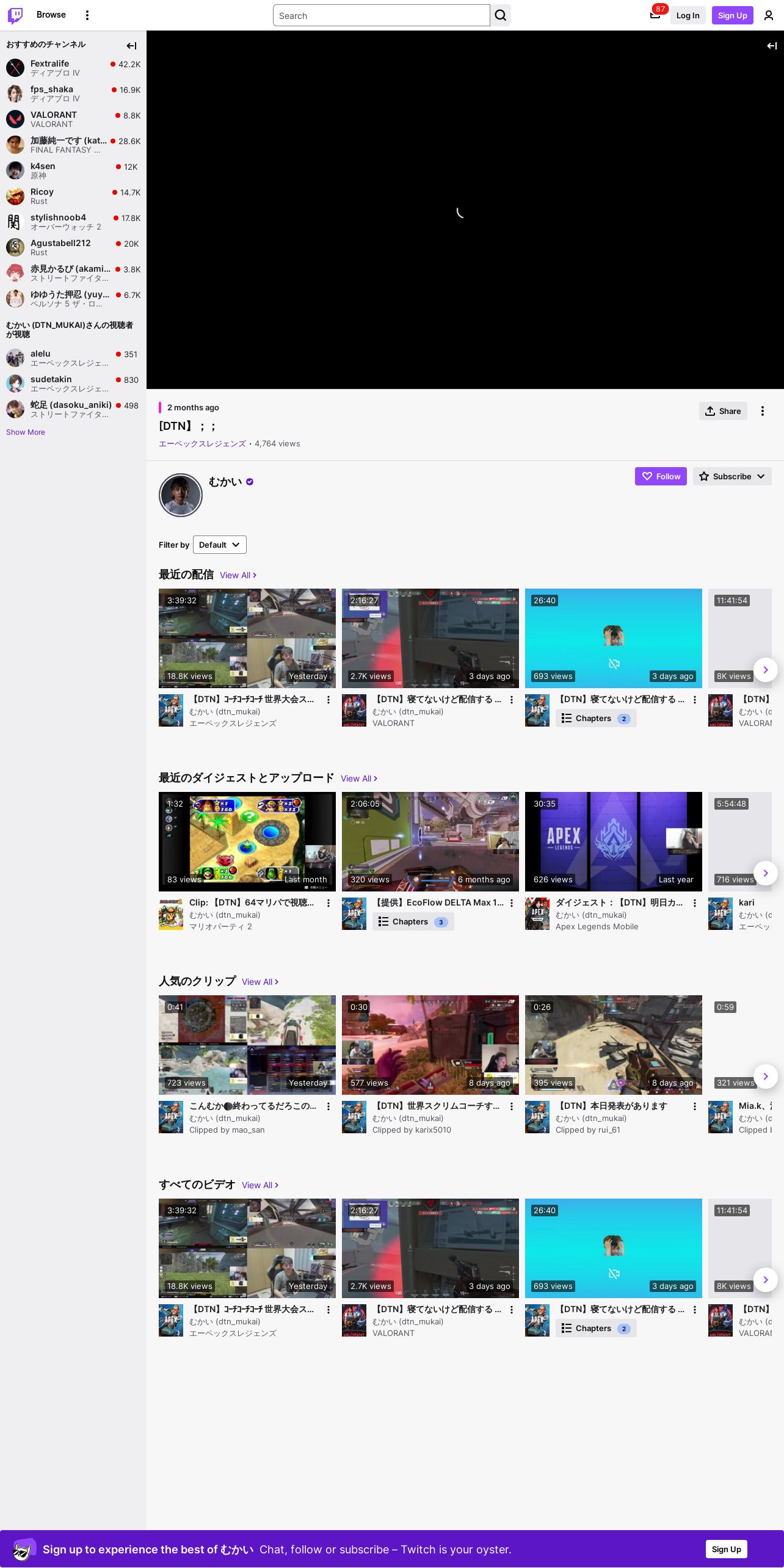784x1568 pixels.
Task: Open the 3:39:32 recent broadcast thumbnail
Action: click(x=247, y=638)
